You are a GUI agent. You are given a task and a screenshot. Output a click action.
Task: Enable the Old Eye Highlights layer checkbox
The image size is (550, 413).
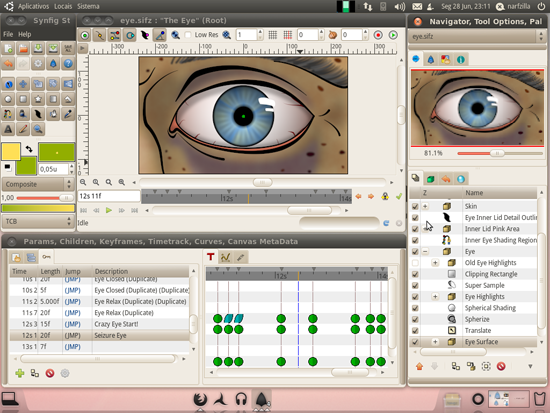pyautogui.click(x=415, y=263)
